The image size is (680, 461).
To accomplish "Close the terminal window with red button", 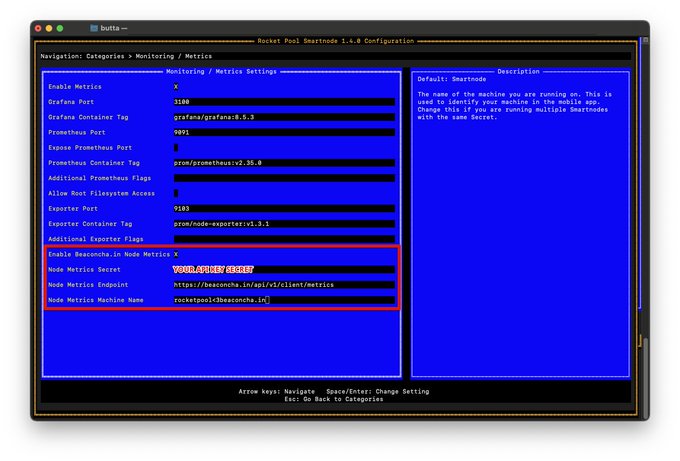I will [x=38, y=28].
